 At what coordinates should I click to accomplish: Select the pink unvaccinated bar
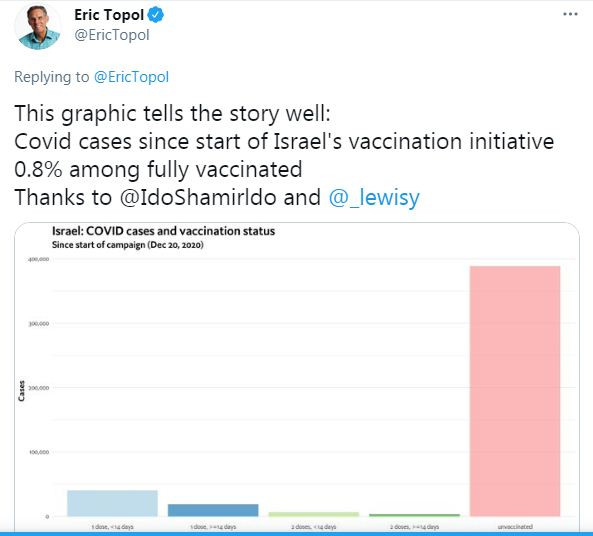pyautogui.click(x=515, y=391)
